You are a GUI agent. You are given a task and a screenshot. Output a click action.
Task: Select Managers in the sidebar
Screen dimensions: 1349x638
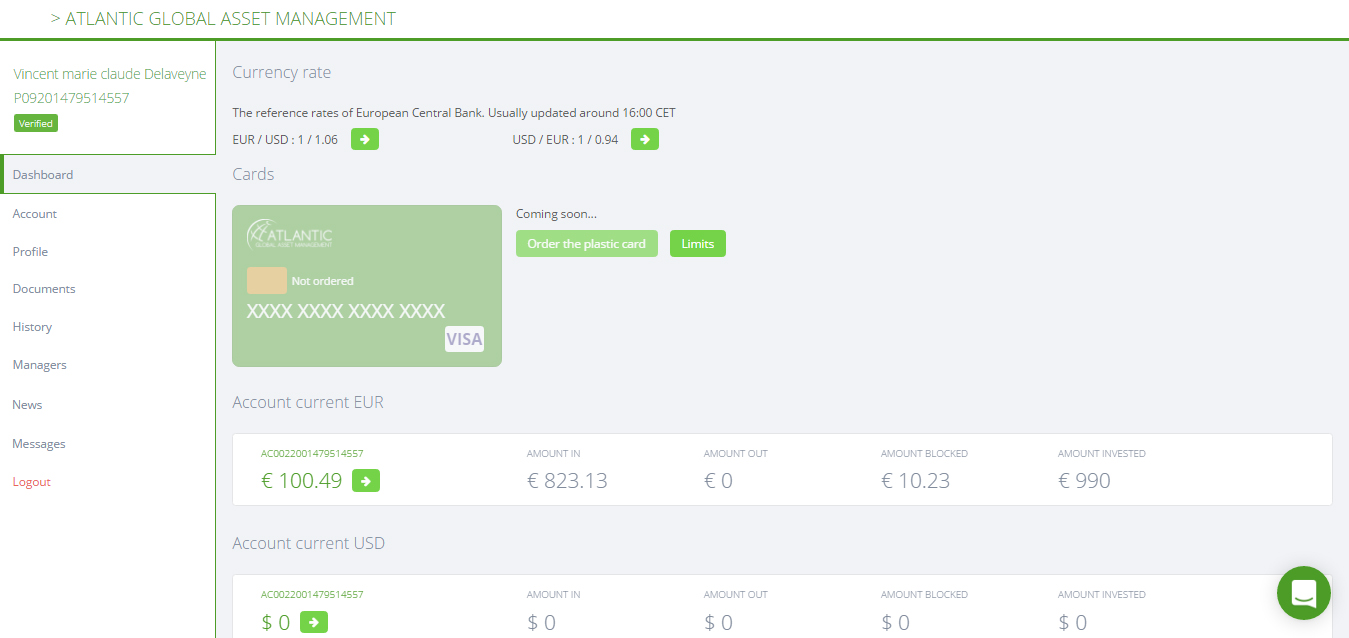point(40,365)
